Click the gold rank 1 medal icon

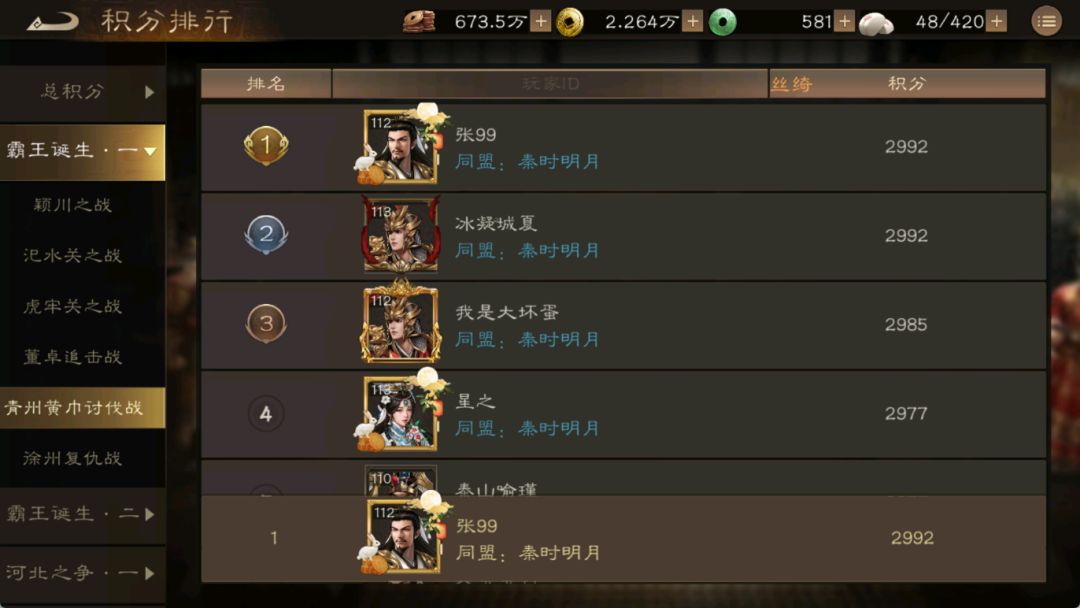tap(266, 145)
